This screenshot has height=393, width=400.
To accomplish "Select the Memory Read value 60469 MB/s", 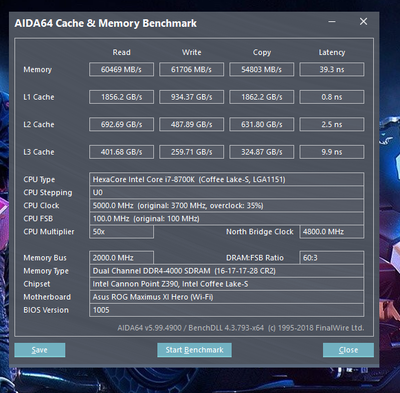I will 121,69.
